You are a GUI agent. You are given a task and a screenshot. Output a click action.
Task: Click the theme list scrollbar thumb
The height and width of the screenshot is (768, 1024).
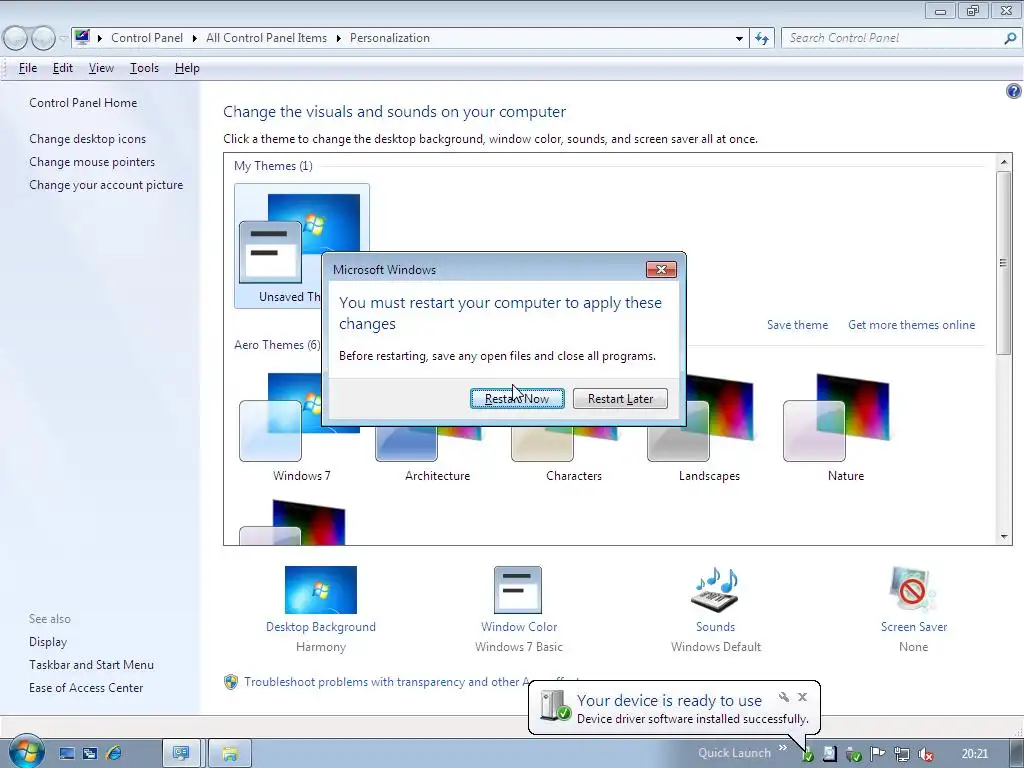(x=1004, y=263)
